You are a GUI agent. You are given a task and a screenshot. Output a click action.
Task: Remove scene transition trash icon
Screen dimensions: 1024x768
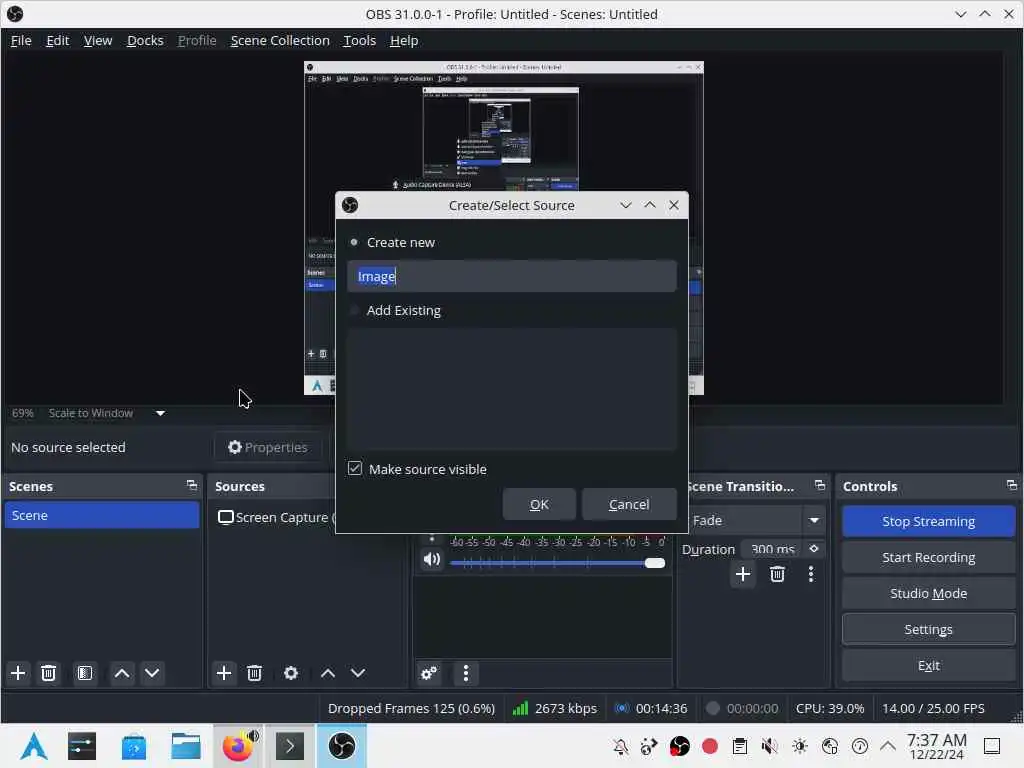(777, 574)
